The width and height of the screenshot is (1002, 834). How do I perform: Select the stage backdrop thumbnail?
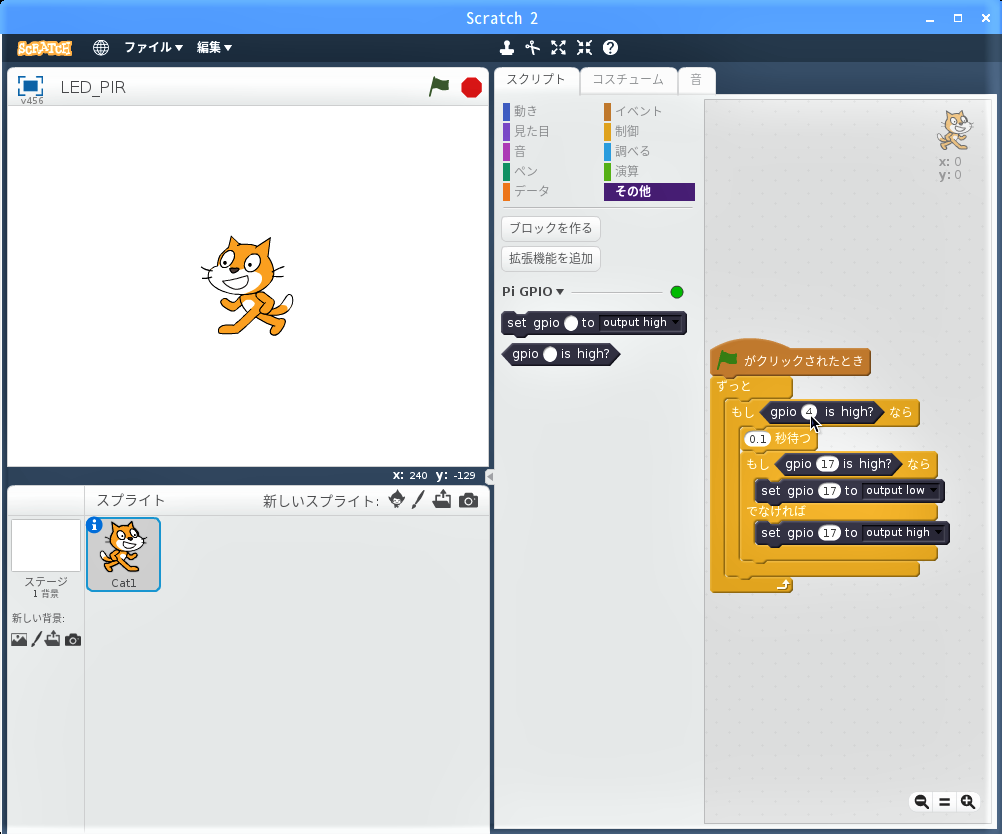click(x=46, y=545)
